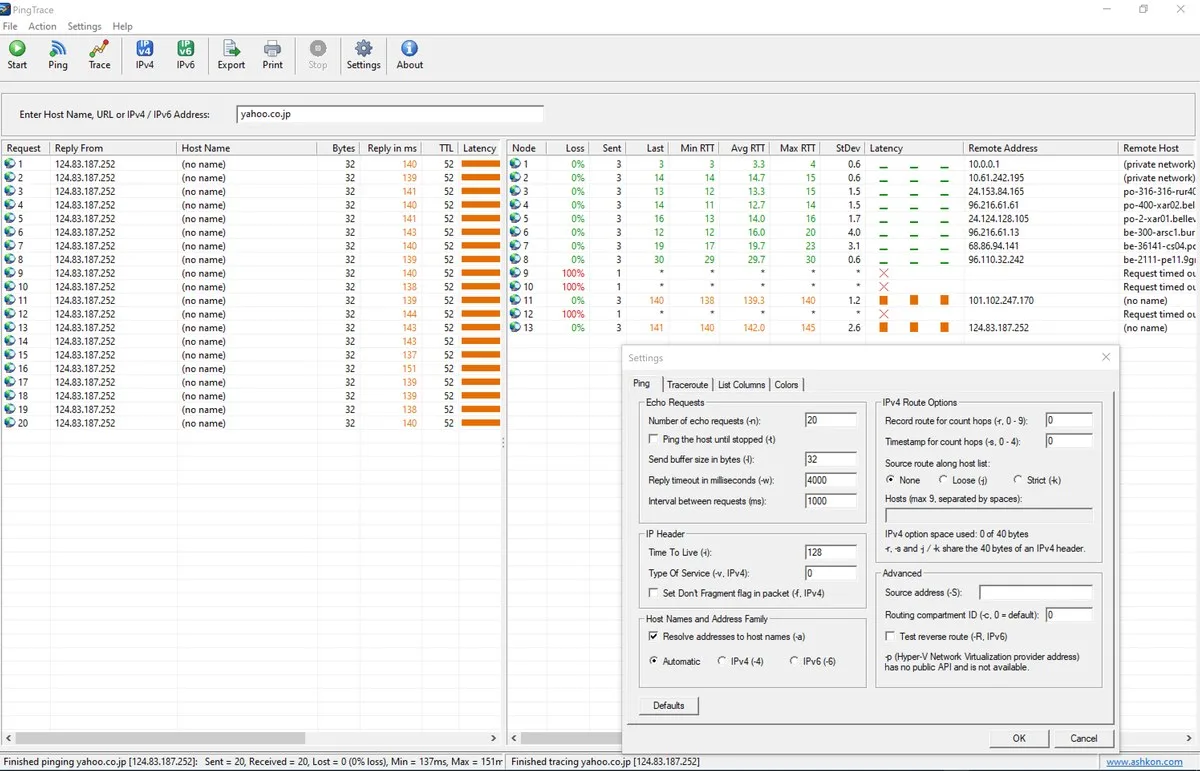
Task: Click the Export toolbar icon
Action: pyautogui.click(x=231, y=48)
